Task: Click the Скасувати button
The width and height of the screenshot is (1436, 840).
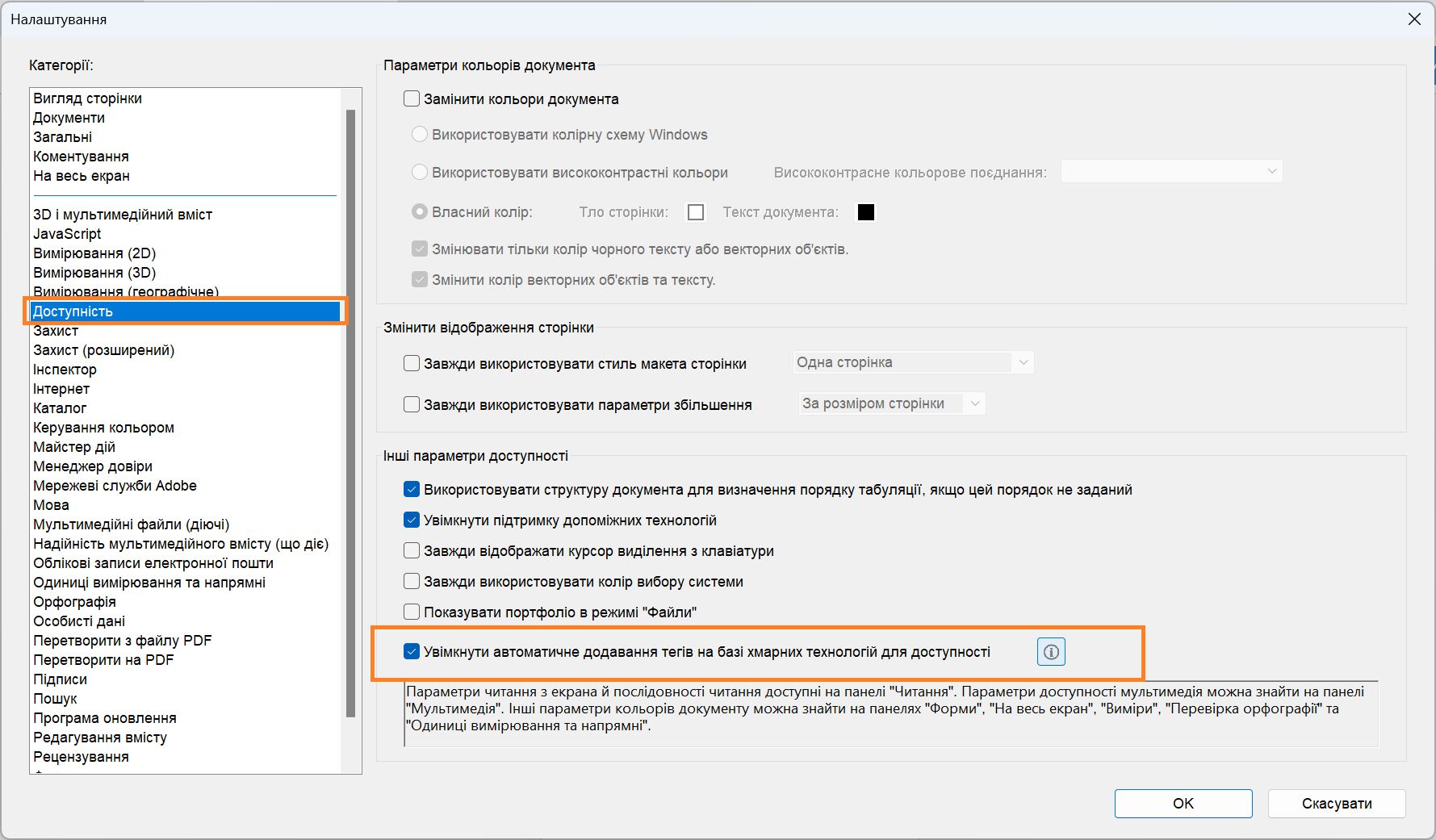Action: point(1337,803)
